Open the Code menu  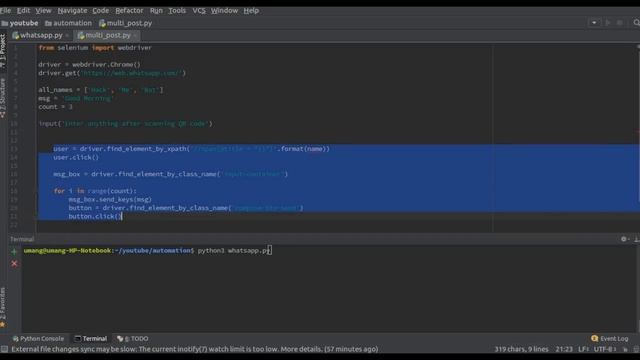[100, 11]
